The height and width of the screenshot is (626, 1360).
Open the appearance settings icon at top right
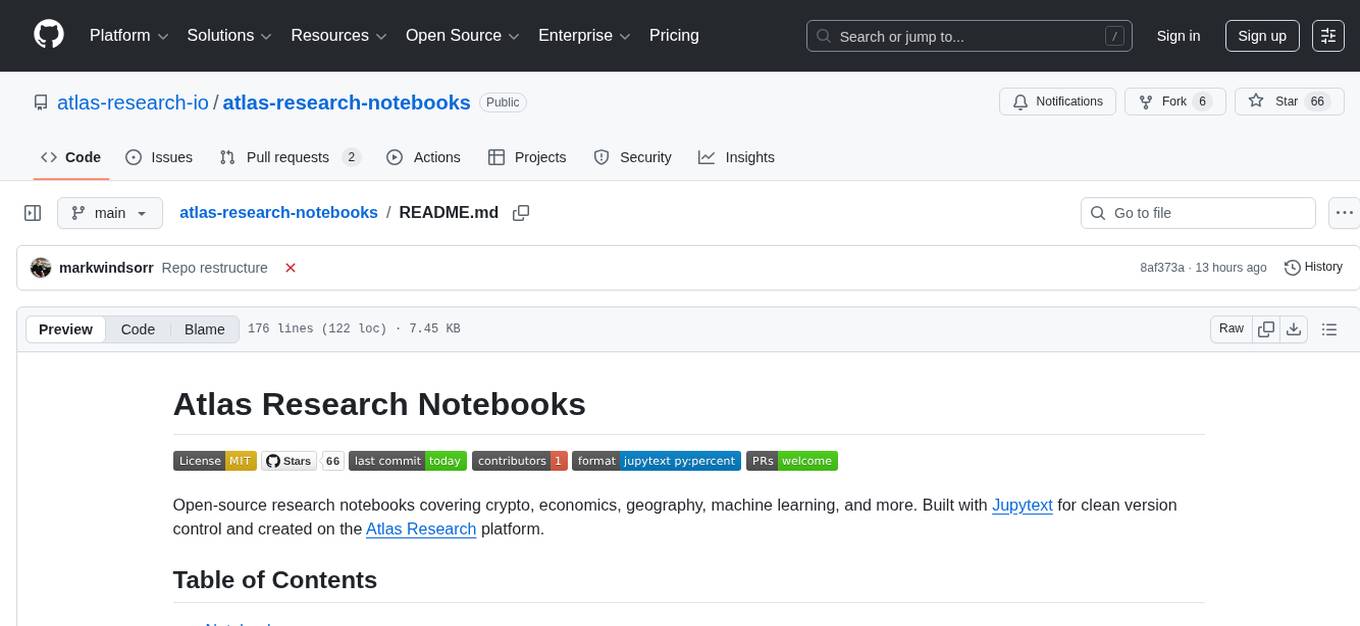coord(1327,35)
